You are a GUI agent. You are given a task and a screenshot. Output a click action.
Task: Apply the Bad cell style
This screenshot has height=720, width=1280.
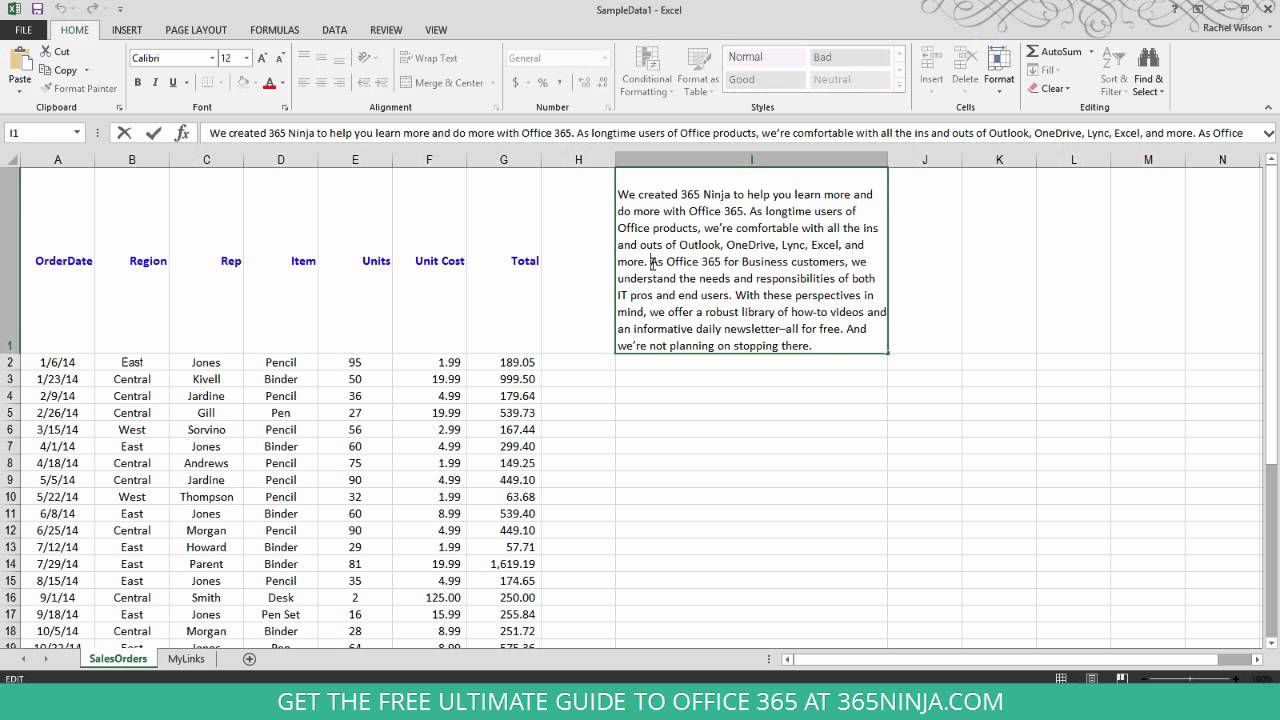click(850, 57)
